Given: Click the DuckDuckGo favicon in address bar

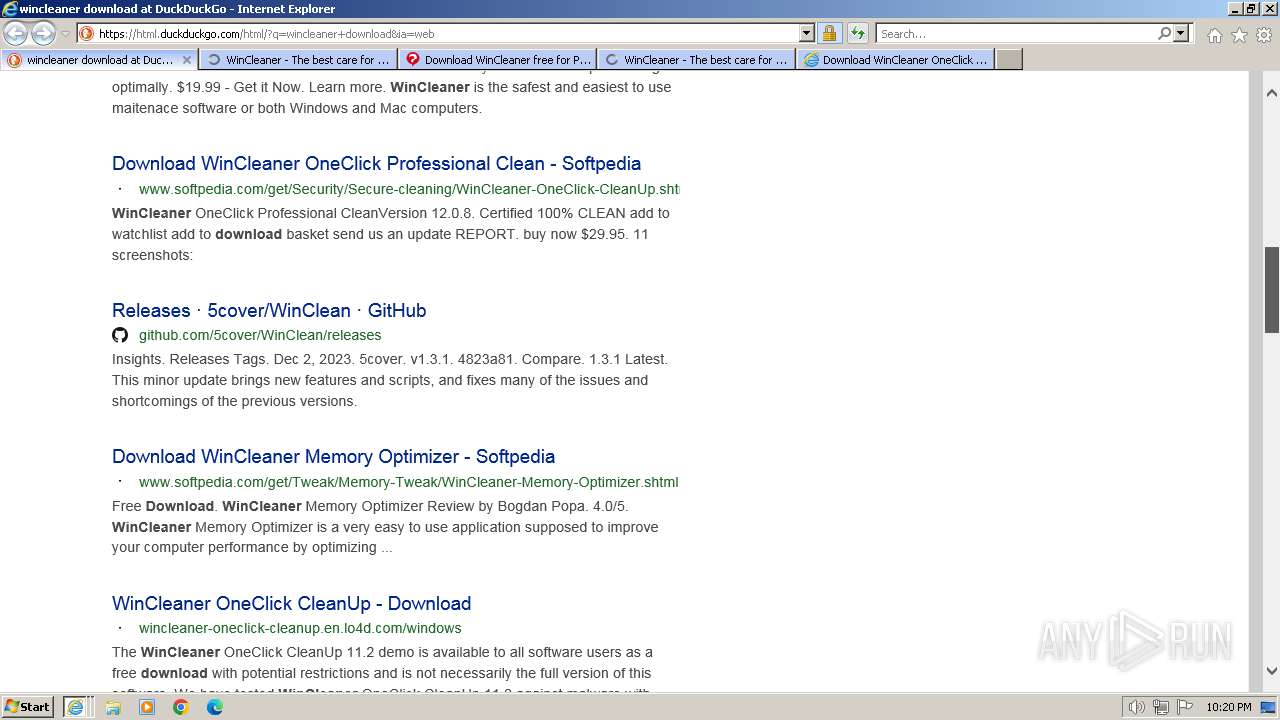Looking at the screenshot, I should click(87, 33).
